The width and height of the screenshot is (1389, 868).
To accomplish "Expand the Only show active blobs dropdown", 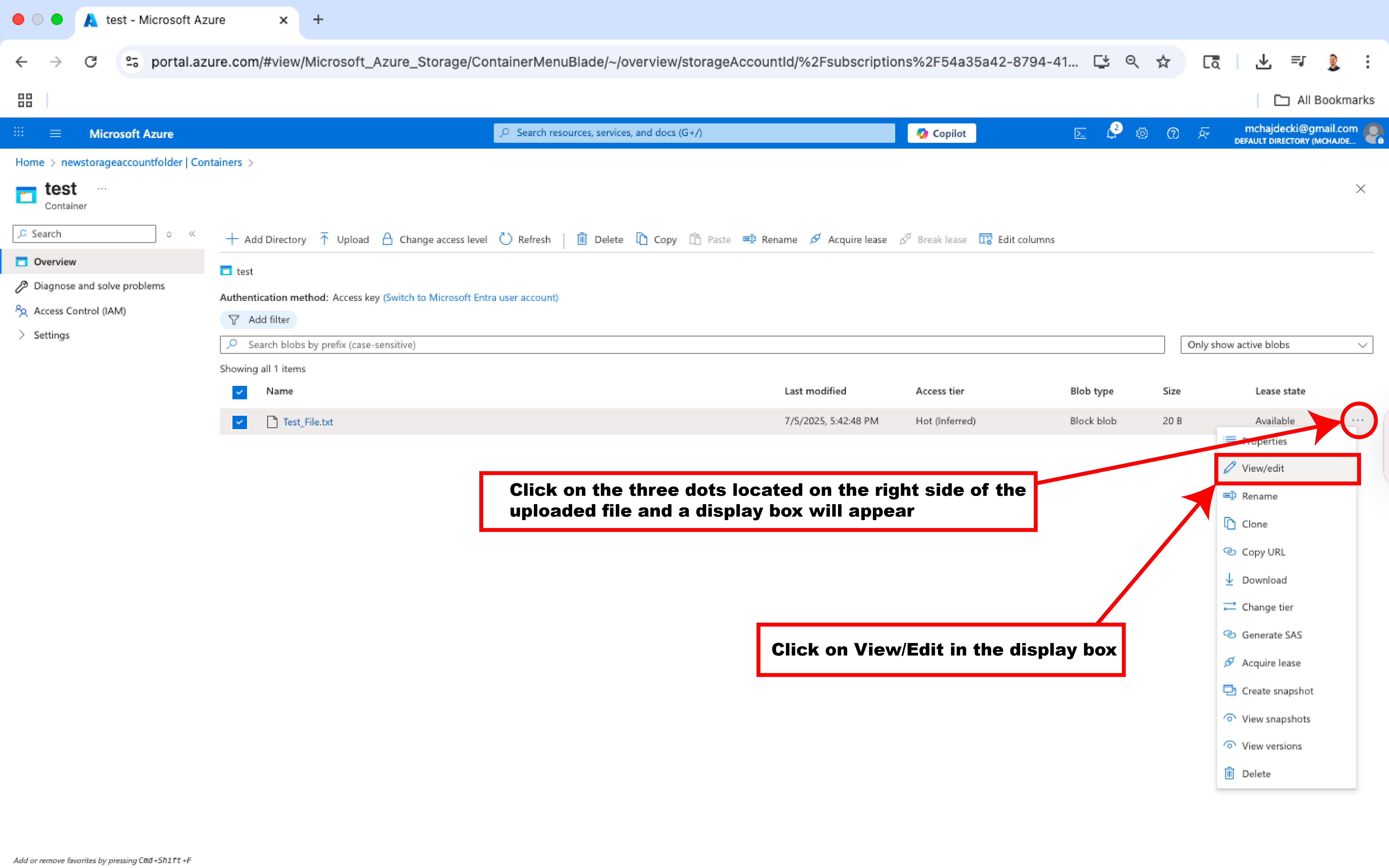I will (1276, 345).
